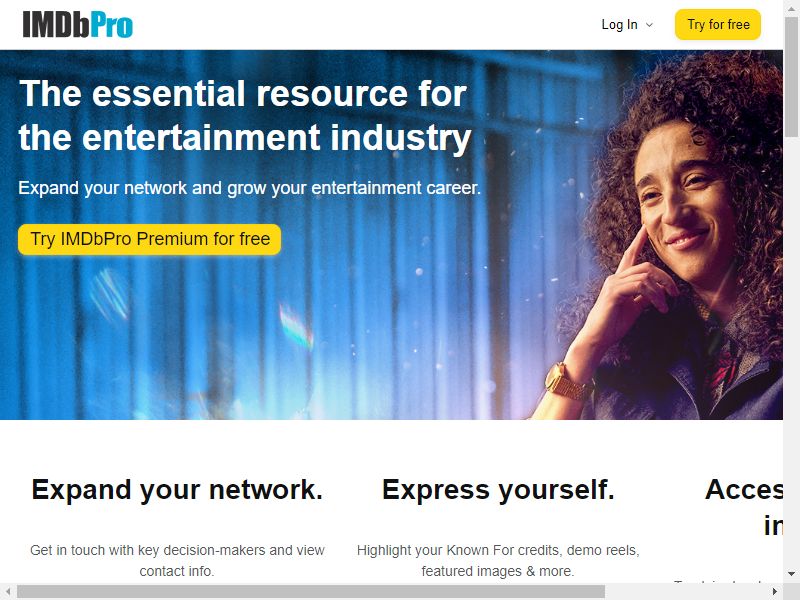Select the 'Expand your network.' heading
This screenshot has height=600, width=800.
[177, 490]
